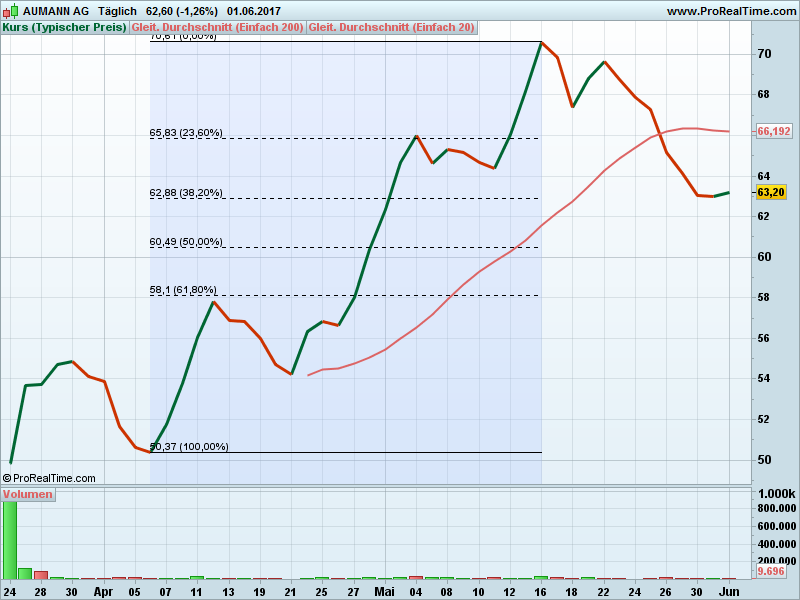The height and width of the screenshot is (600, 800).
Task: Click the red 66,192 moving average price tag
Action: pos(774,131)
